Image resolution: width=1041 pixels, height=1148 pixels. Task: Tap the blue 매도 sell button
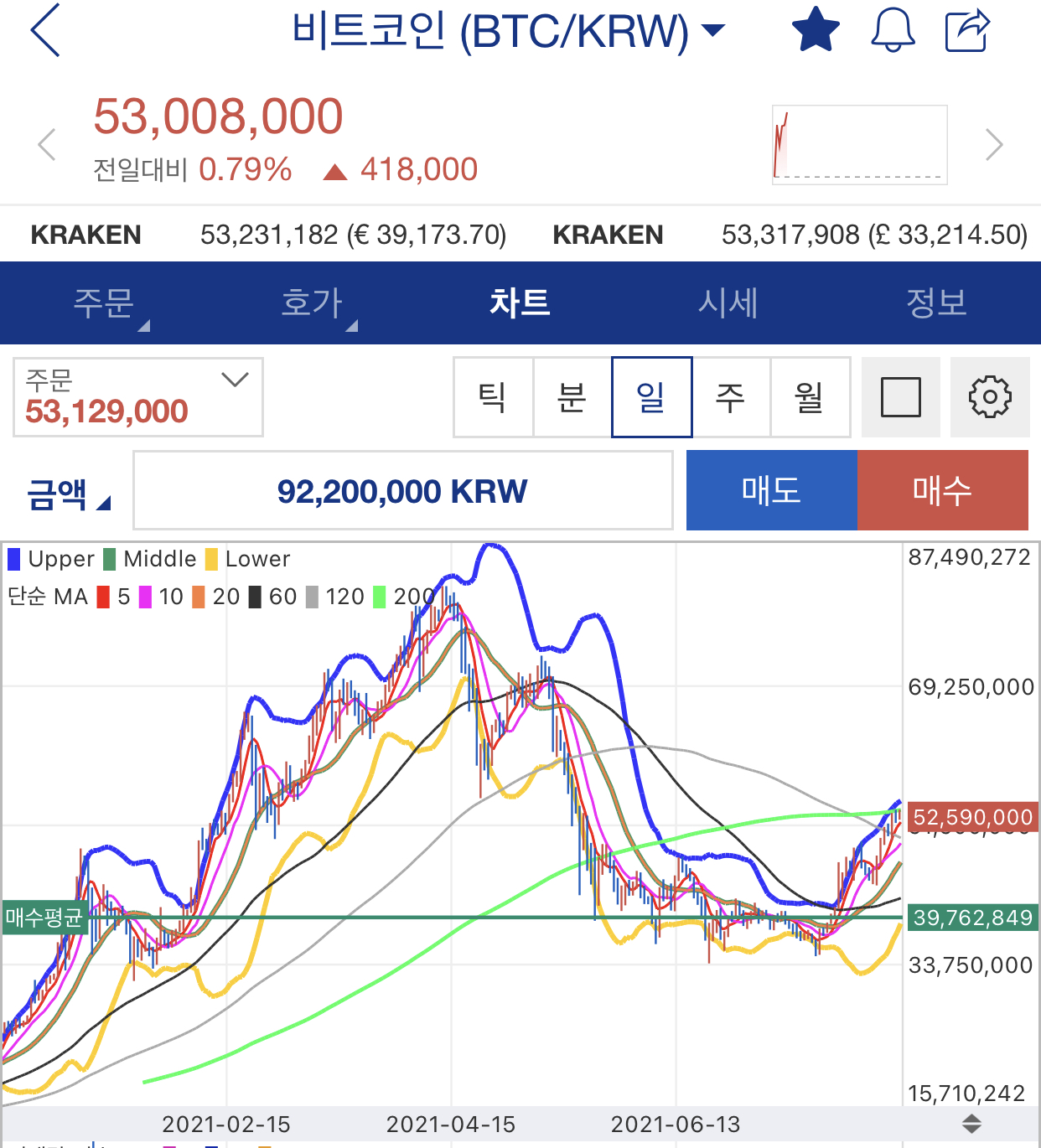click(772, 490)
